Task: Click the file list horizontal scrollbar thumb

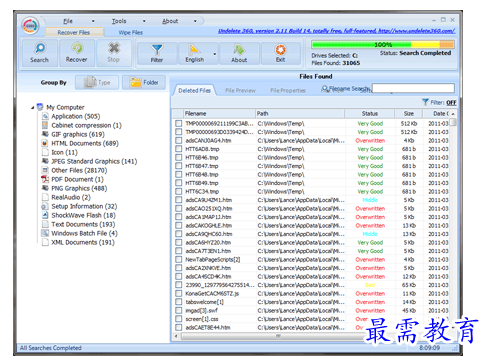Action: pos(278,336)
